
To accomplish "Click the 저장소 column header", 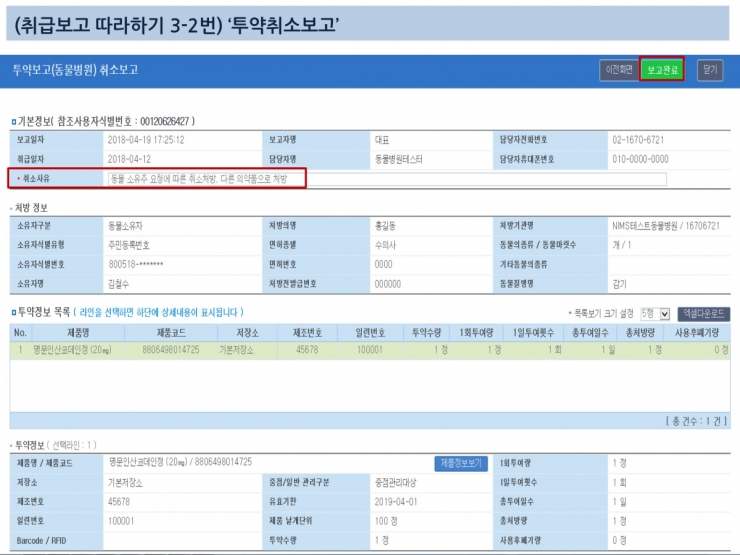I will coord(243,332).
